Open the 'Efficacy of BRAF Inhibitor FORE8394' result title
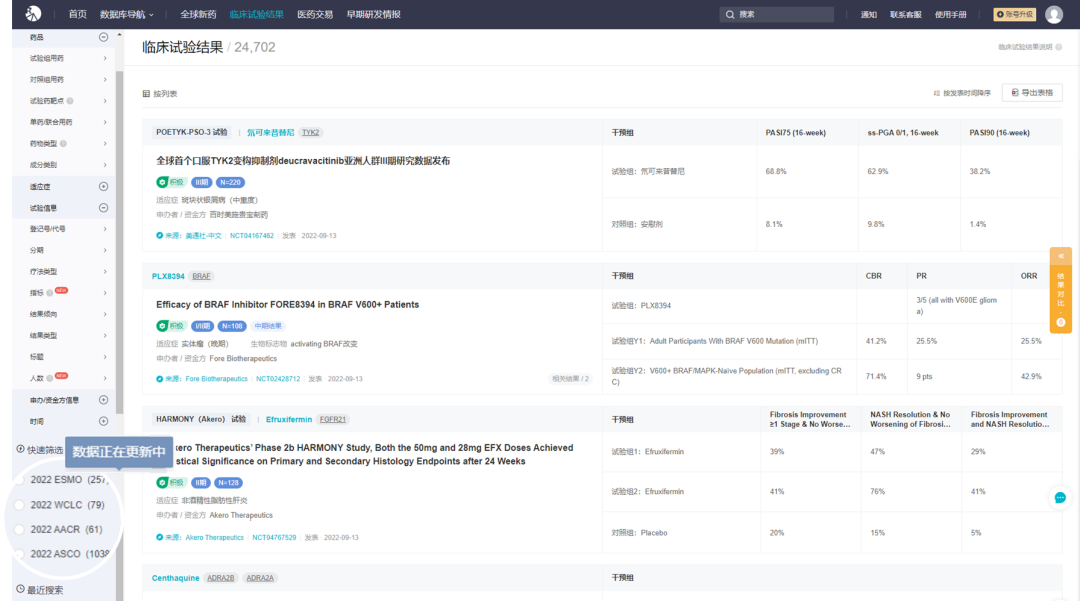Image resolution: width=1080 pixels, height=601 pixels. point(287,304)
